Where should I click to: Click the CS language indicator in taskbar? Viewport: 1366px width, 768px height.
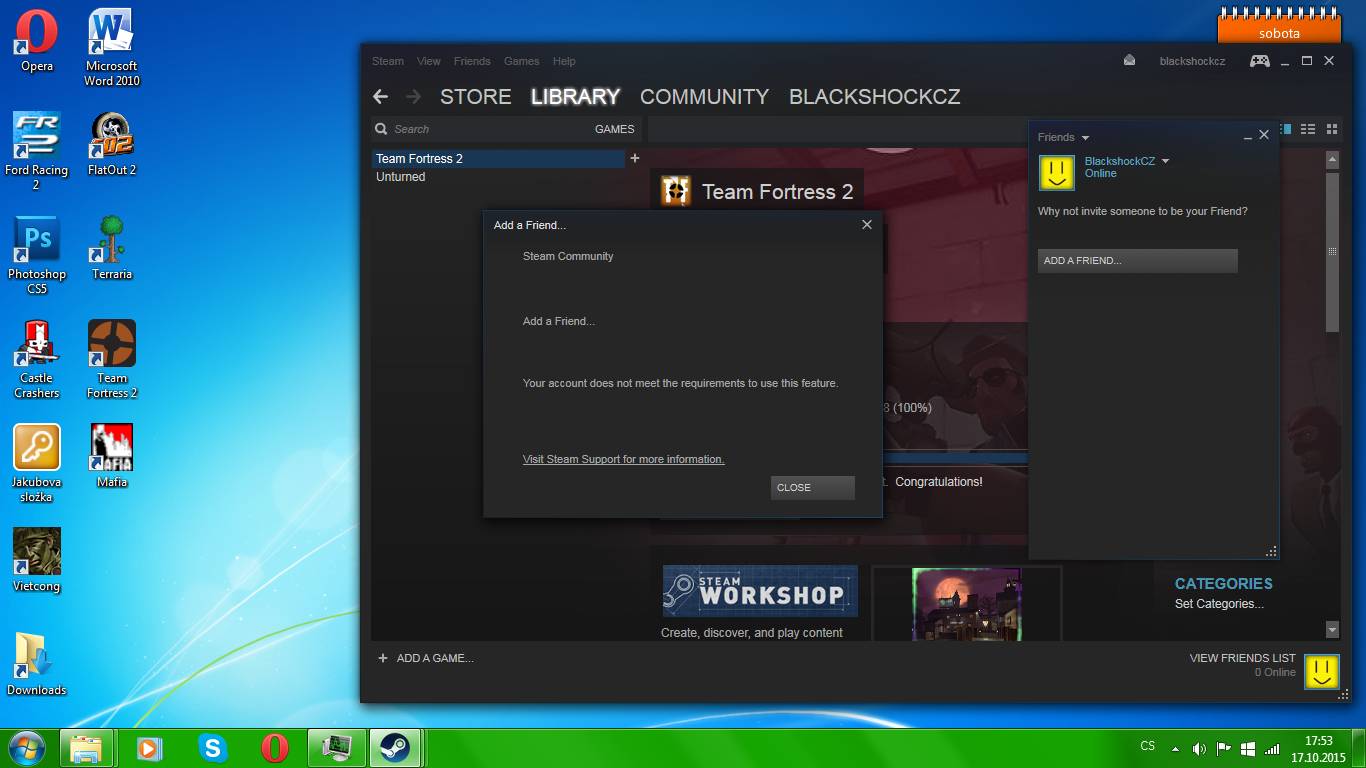[x=1148, y=746]
